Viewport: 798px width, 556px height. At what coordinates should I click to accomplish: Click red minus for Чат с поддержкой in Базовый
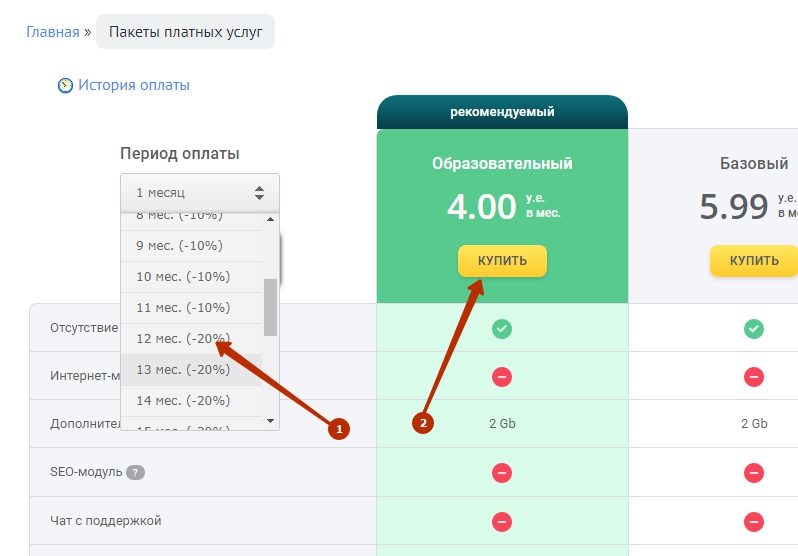pyautogui.click(x=754, y=521)
